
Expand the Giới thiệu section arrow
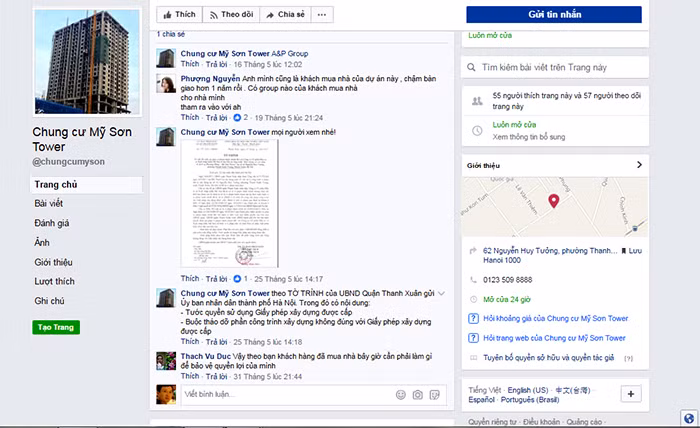pos(639,165)
